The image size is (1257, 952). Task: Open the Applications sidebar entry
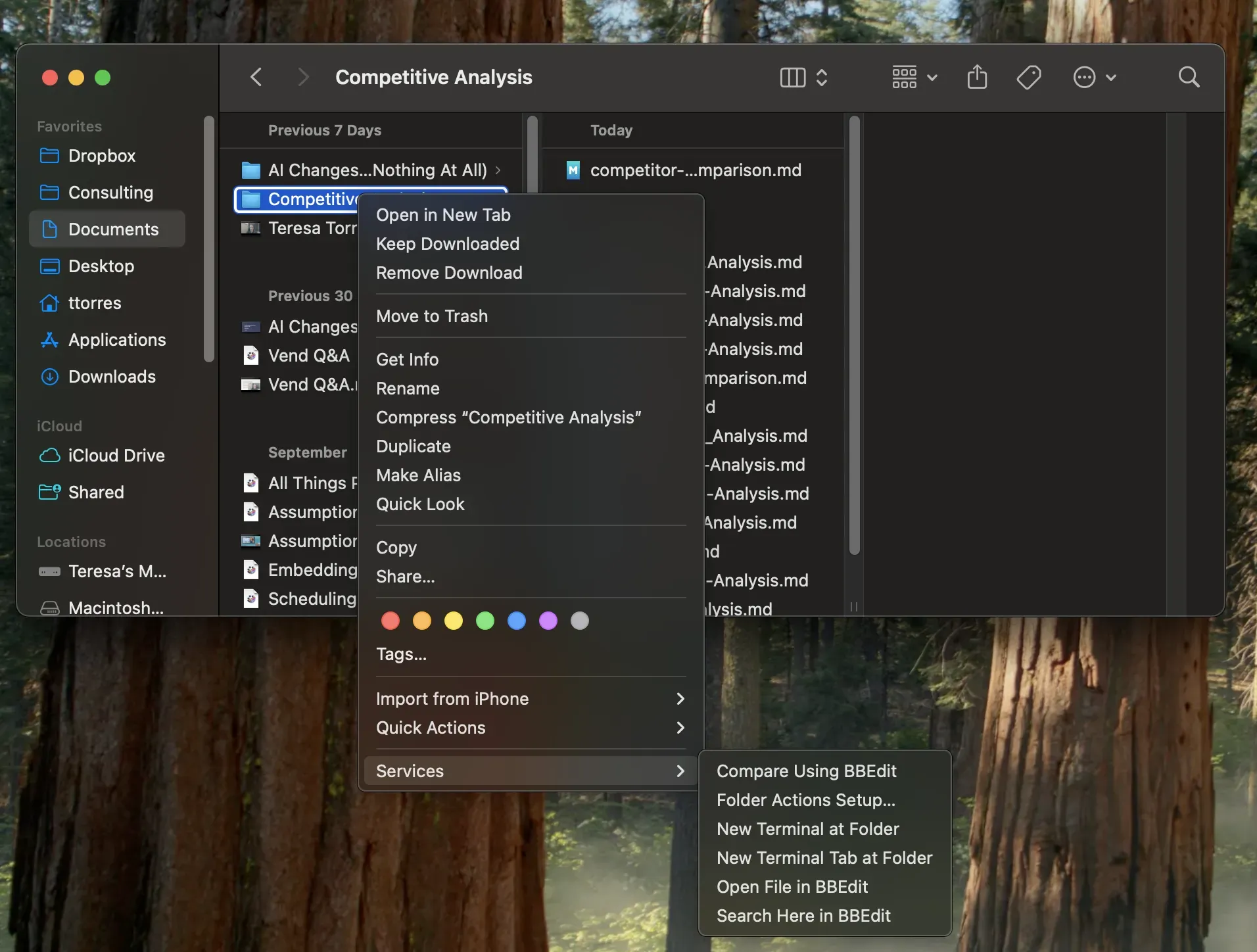(x=116, y=340)
